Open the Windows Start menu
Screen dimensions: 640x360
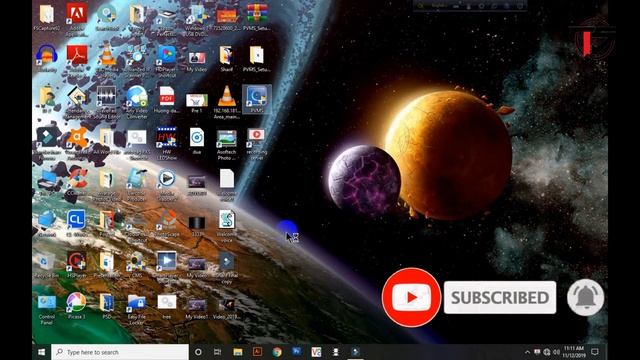(41, 352)
